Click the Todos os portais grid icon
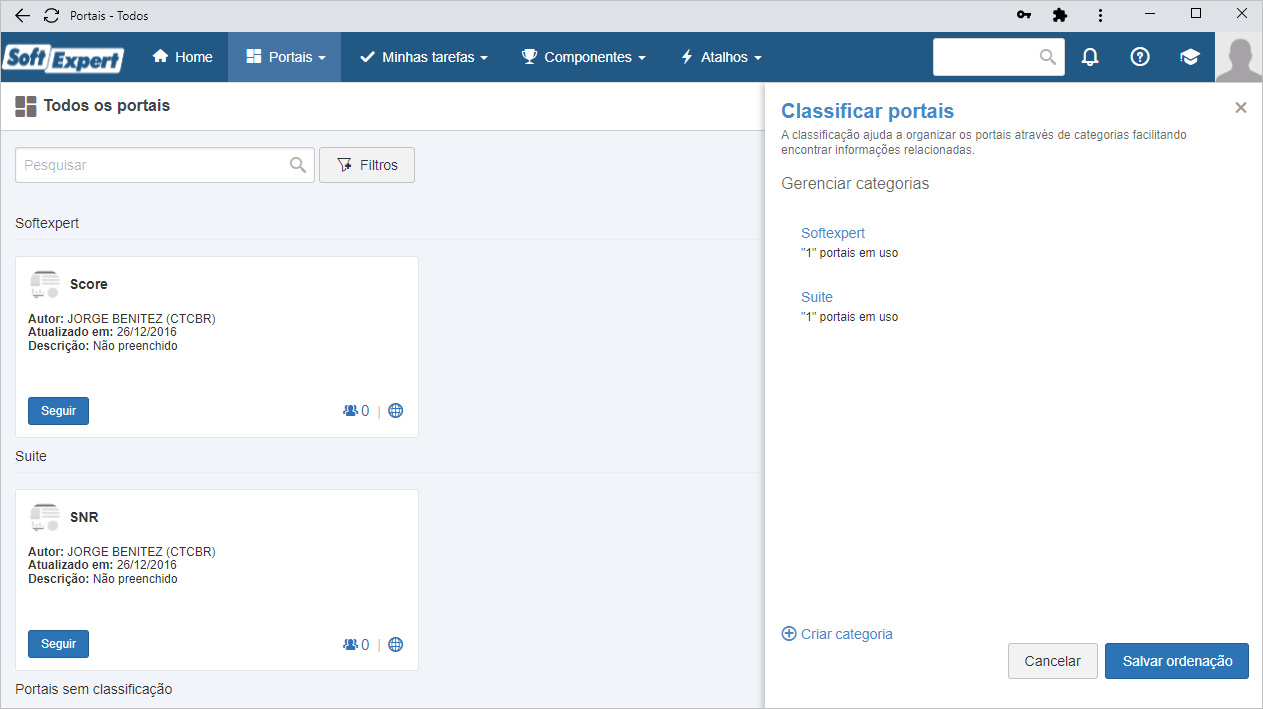Viewport: 1263px width, 709px height. [x=26, y=106]
